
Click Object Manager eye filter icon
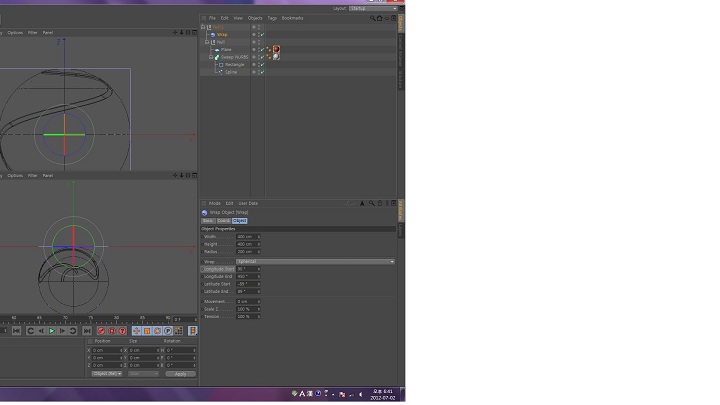(x=387, y=18)
